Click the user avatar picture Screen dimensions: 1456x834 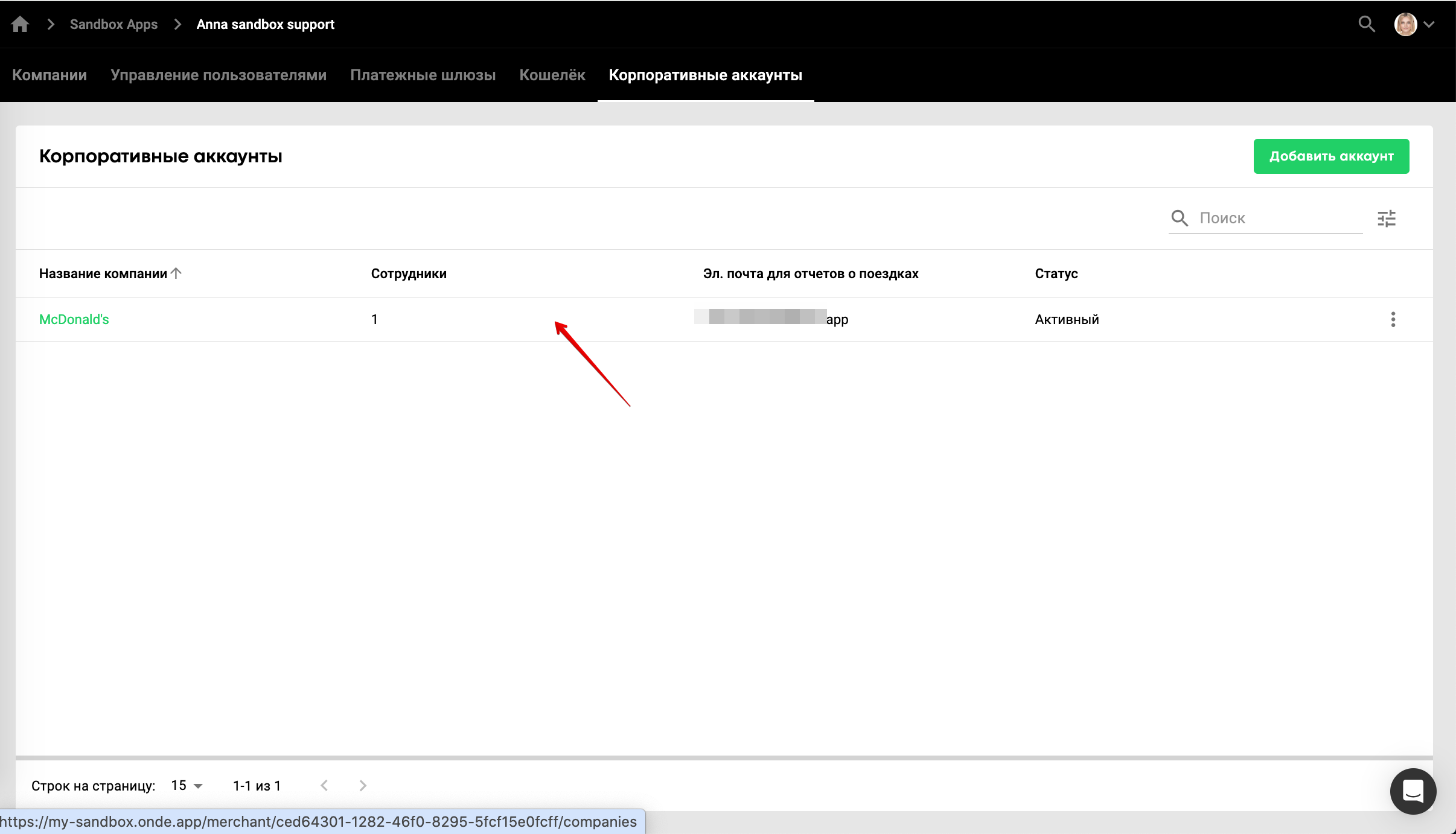(1405, 24)
